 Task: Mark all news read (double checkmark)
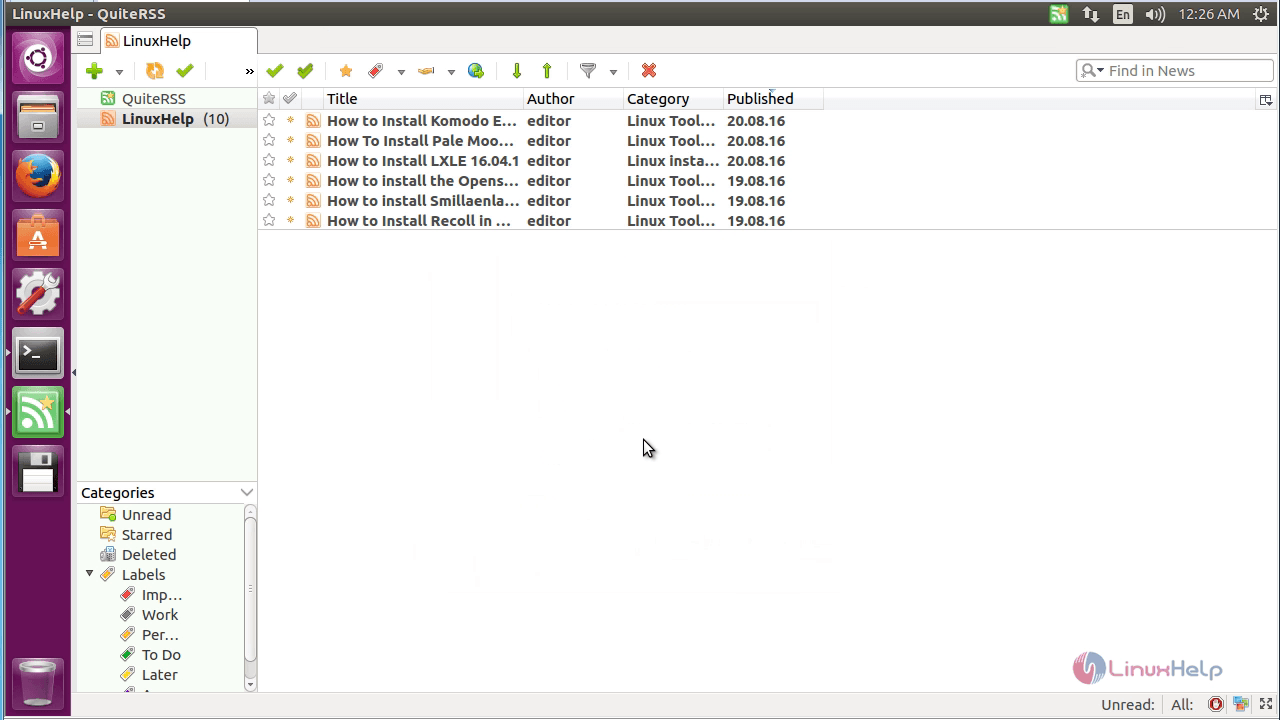305,71
